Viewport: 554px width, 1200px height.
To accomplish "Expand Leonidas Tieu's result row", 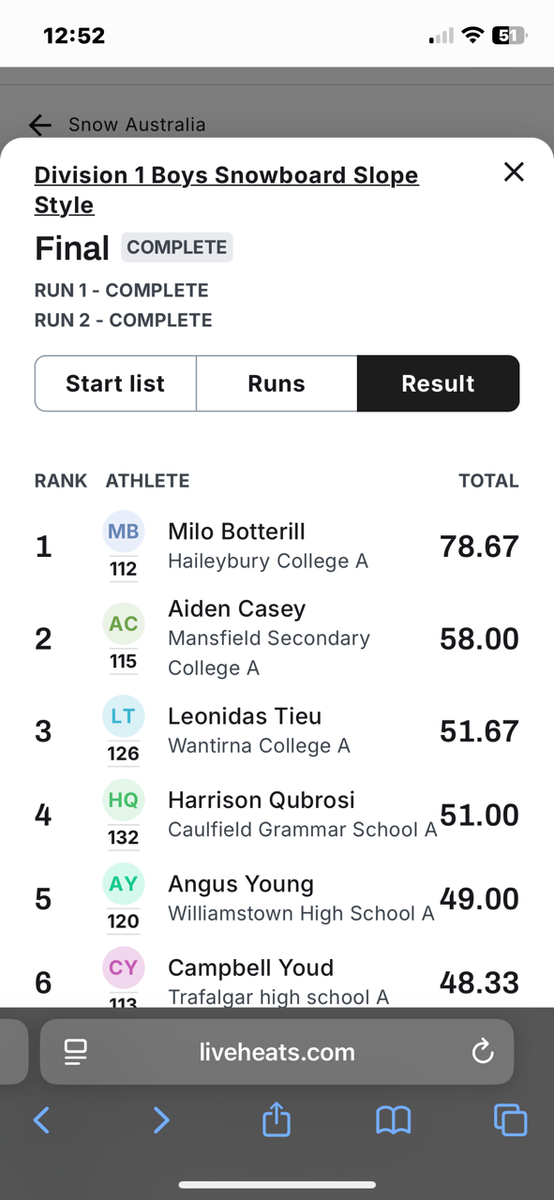I will pos(277,731).
